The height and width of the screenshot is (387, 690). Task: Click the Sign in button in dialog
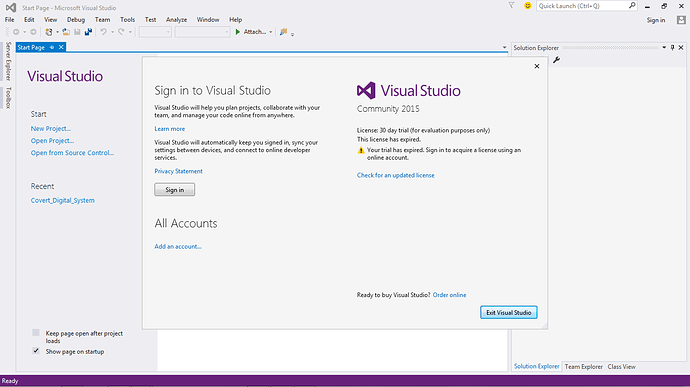click(x=175, y=190)
